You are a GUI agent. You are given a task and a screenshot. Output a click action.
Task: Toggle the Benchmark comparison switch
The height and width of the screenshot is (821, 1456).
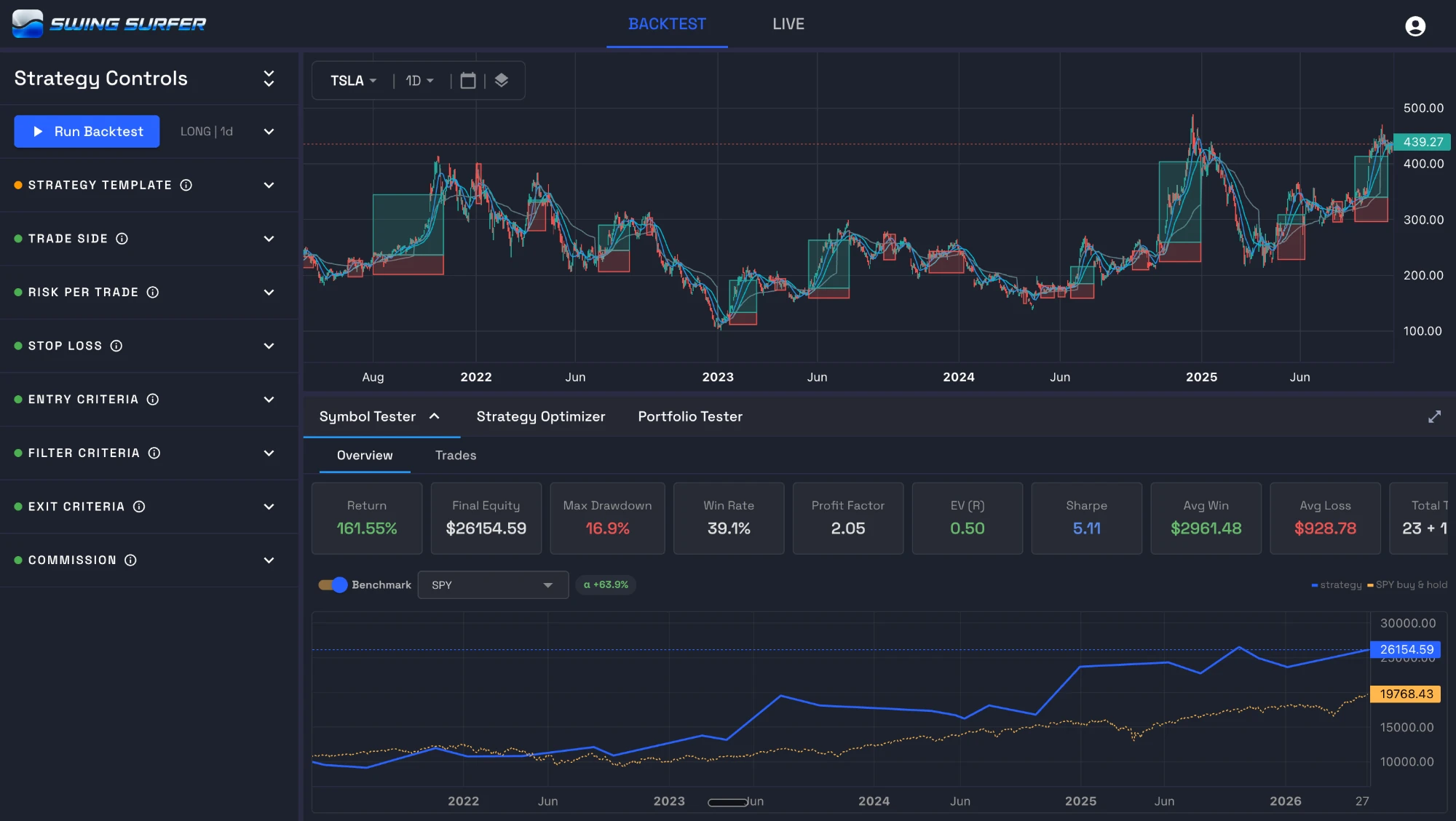[x=333, y=584]
